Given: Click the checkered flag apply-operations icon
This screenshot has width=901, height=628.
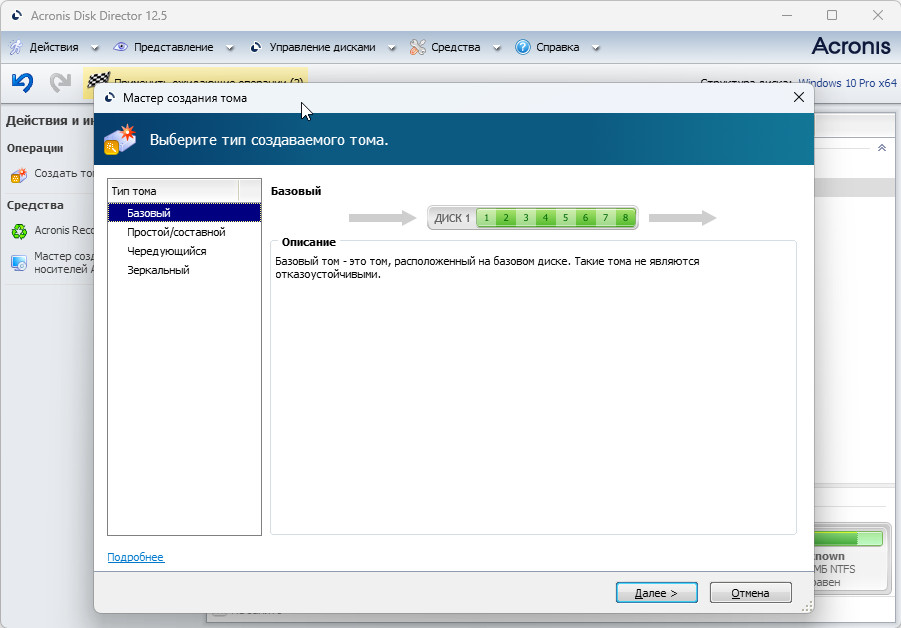Looking at the screenshot, I should [97, 82].
